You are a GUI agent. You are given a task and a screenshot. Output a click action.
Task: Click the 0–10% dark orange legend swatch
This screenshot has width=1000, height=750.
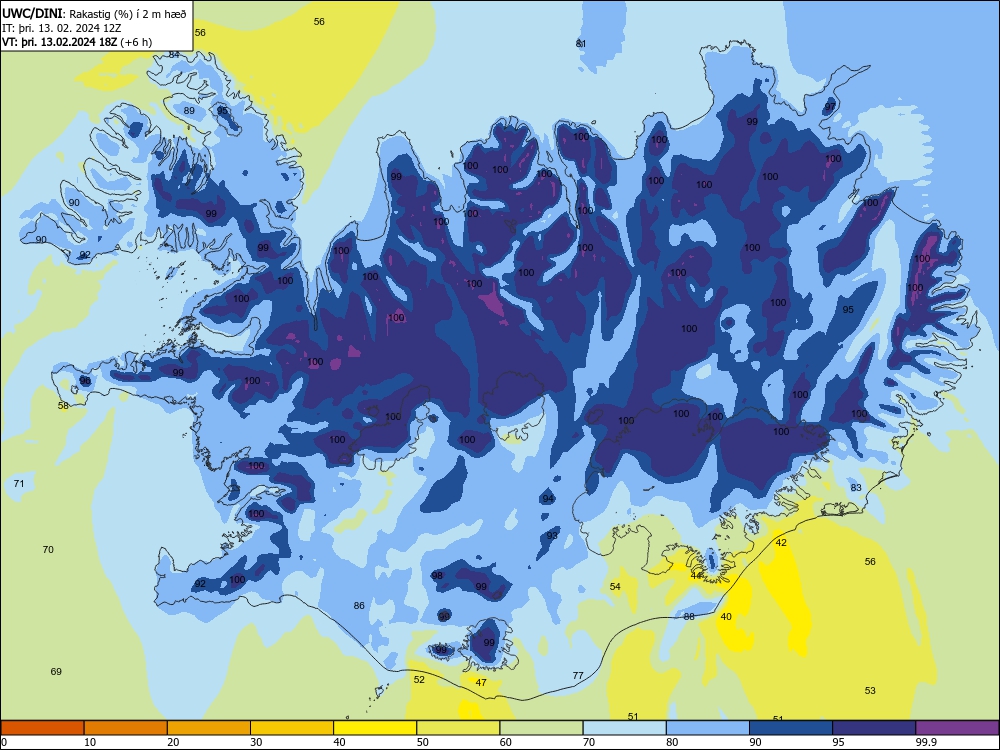tap(42, 728)
